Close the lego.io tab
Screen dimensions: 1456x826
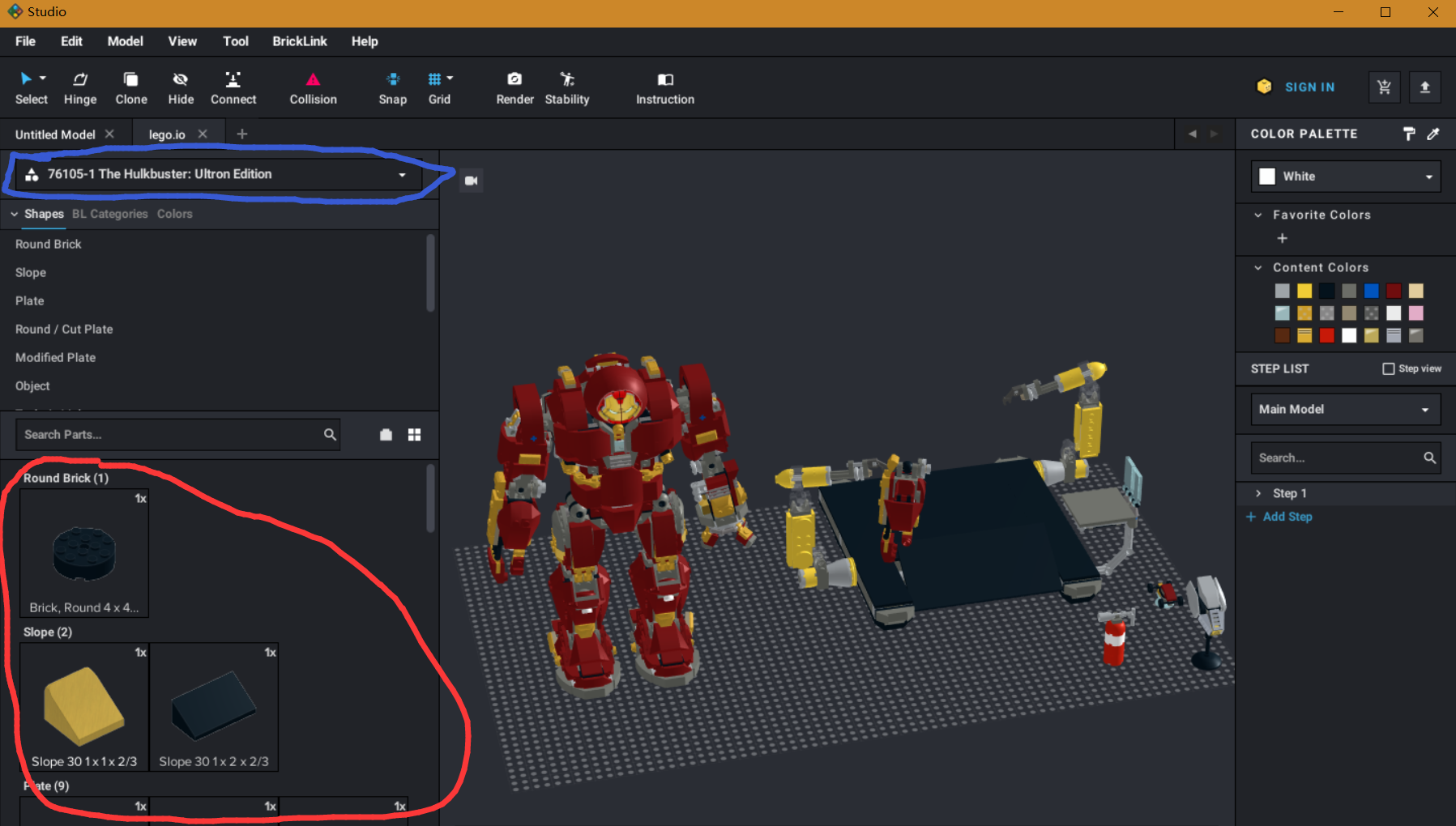pyautogui.click(x=203, y=134)
